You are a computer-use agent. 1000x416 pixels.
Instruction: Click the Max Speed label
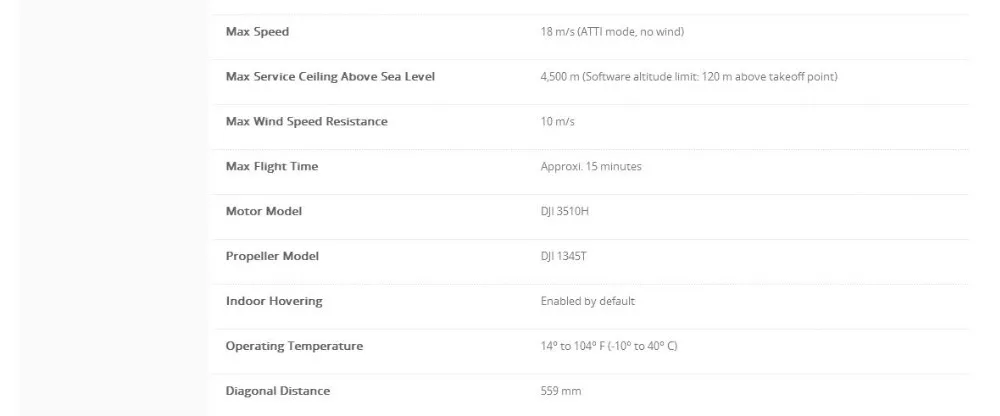(257, 32)
